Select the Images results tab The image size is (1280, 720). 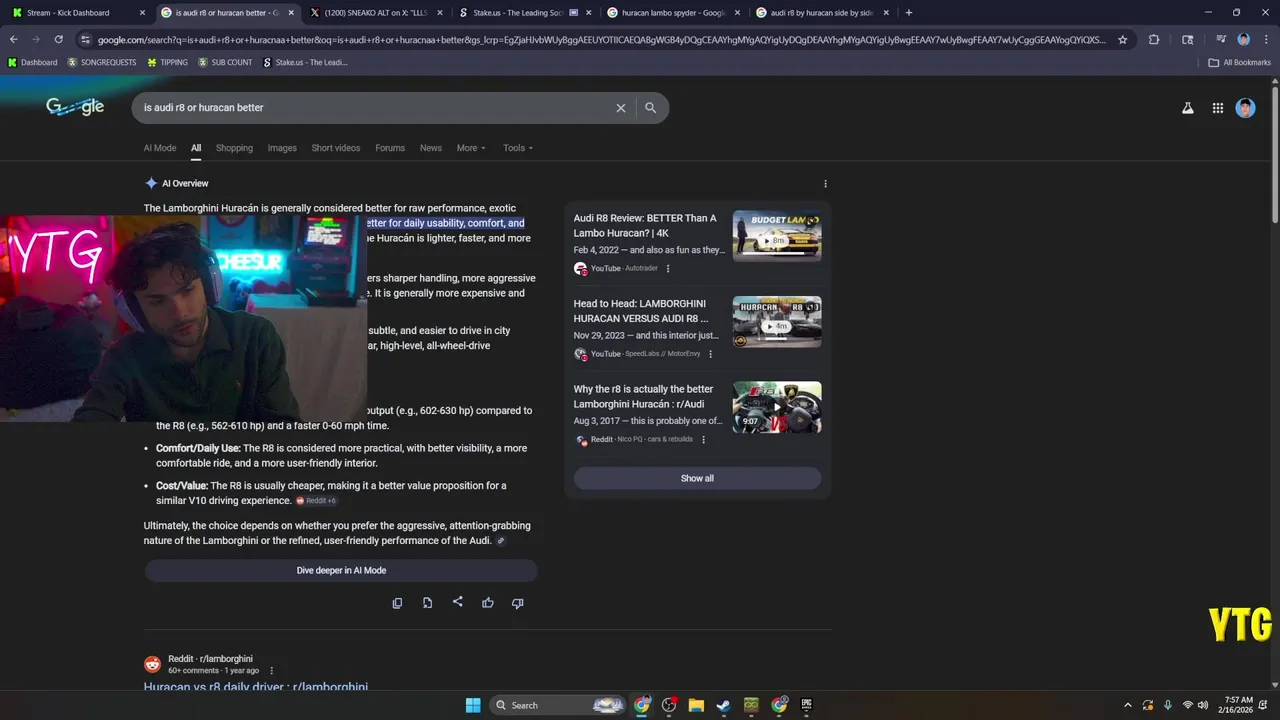point(282,148)
